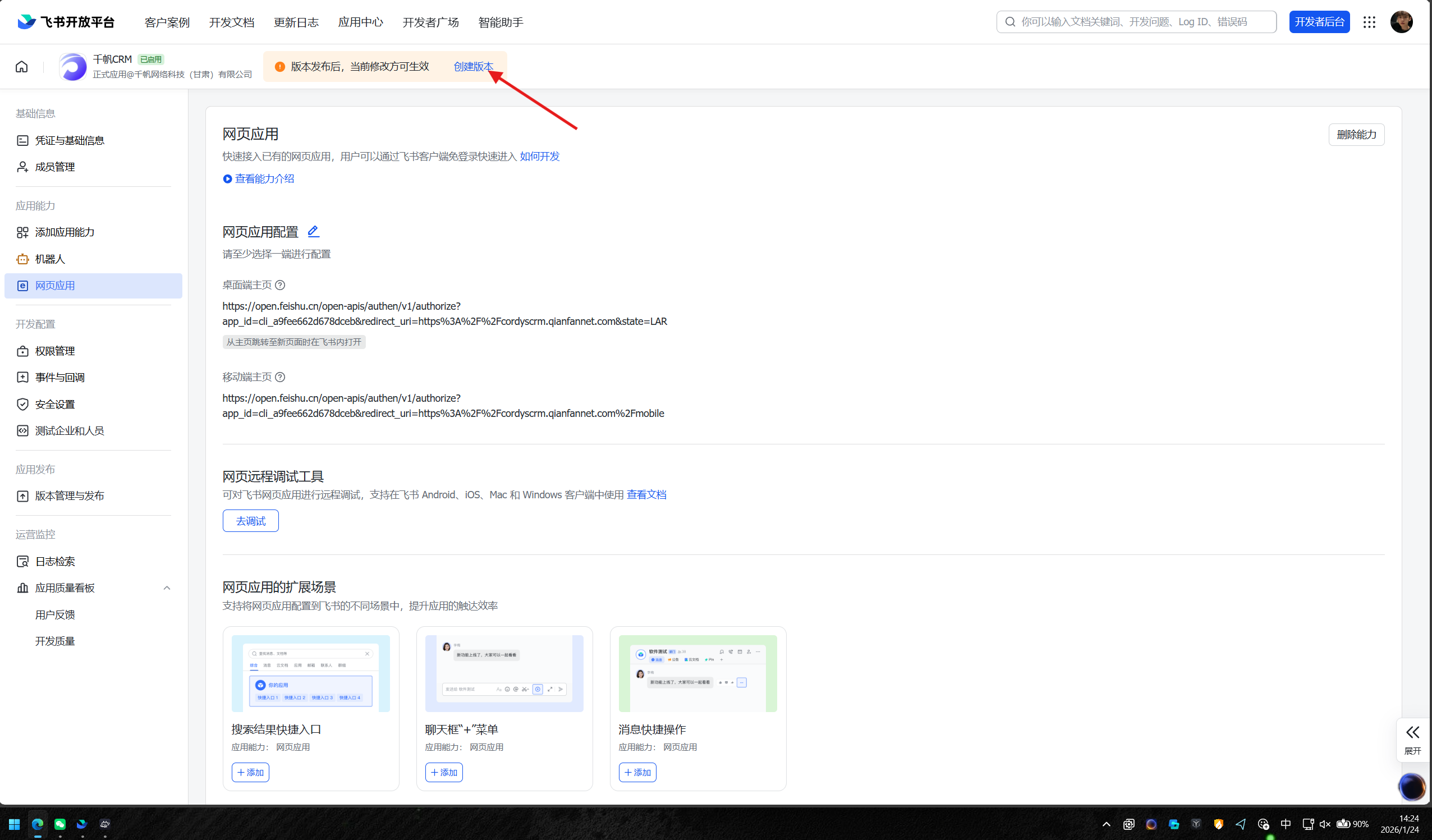The width and height of the screenshot is (1432, 840).
Task: Expand the side panel via 展开 button
Action: (1412, 739)
